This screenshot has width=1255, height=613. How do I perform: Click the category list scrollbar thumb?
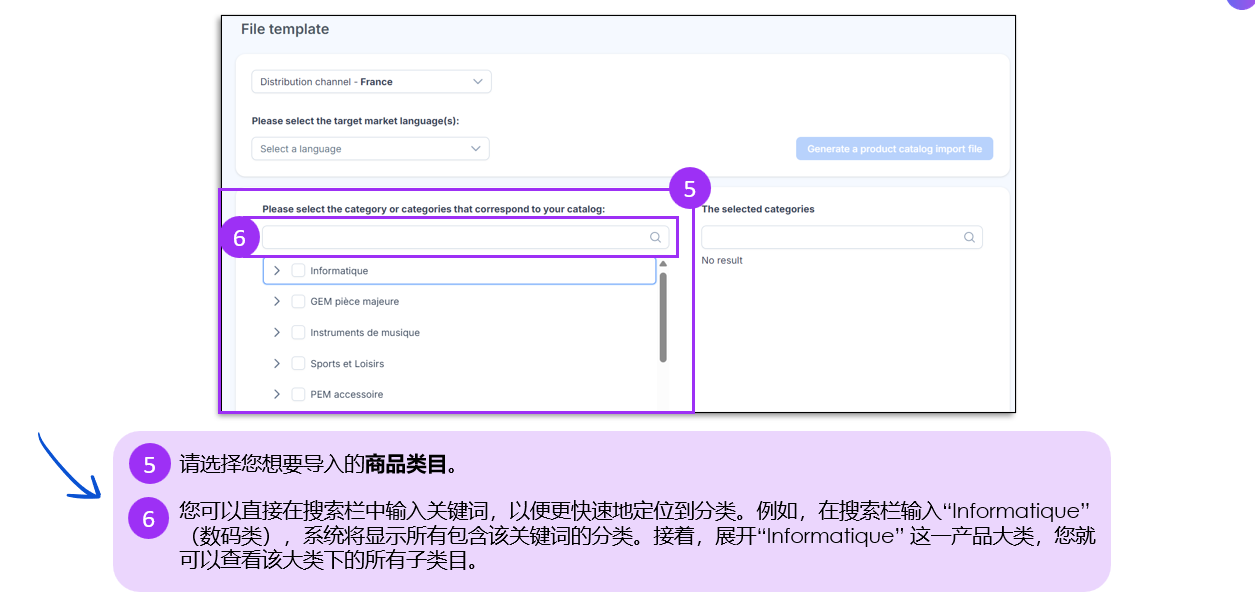(x=663, y=316)
